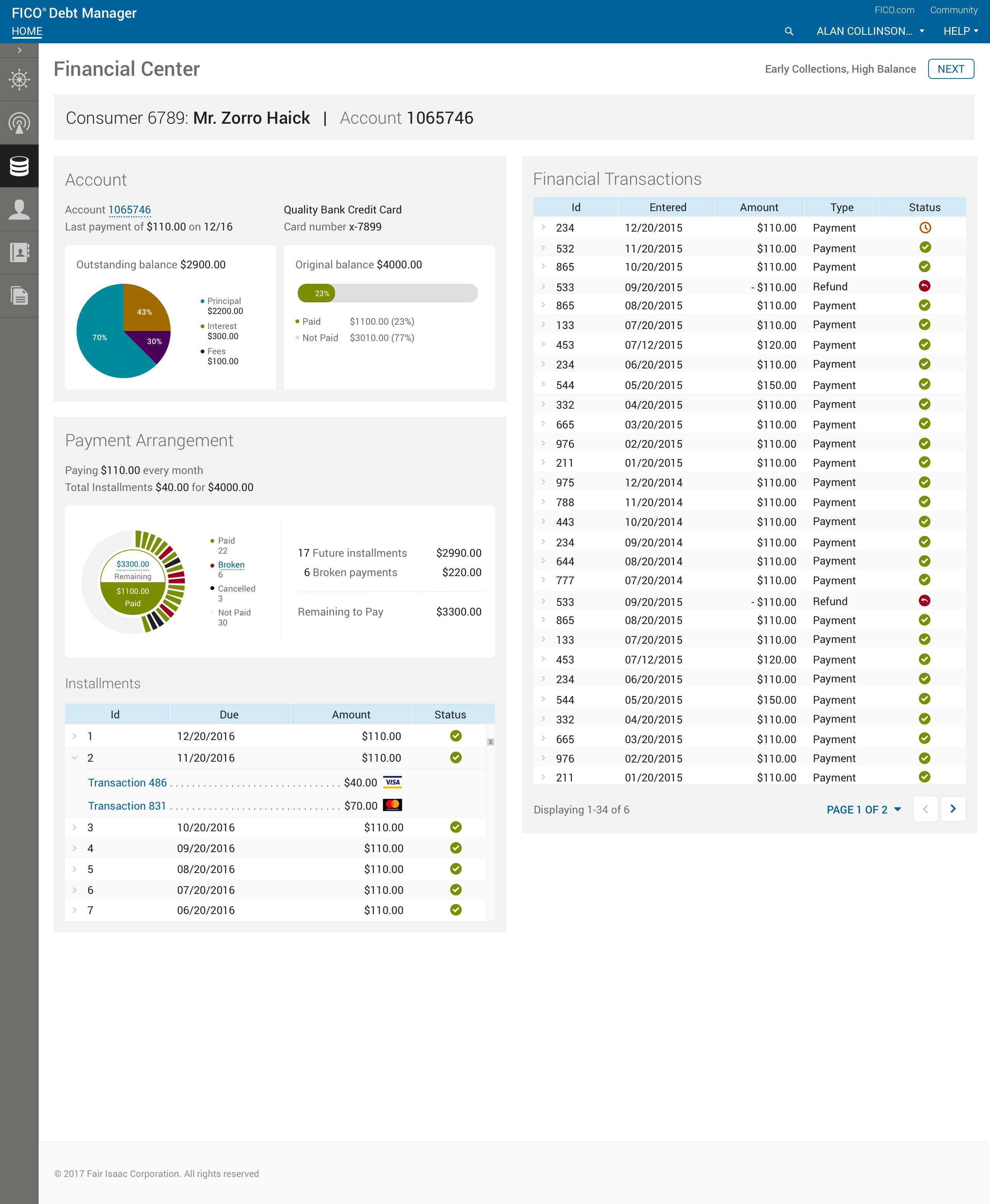Expand the sidebar with top chevron

coord(19,50)
